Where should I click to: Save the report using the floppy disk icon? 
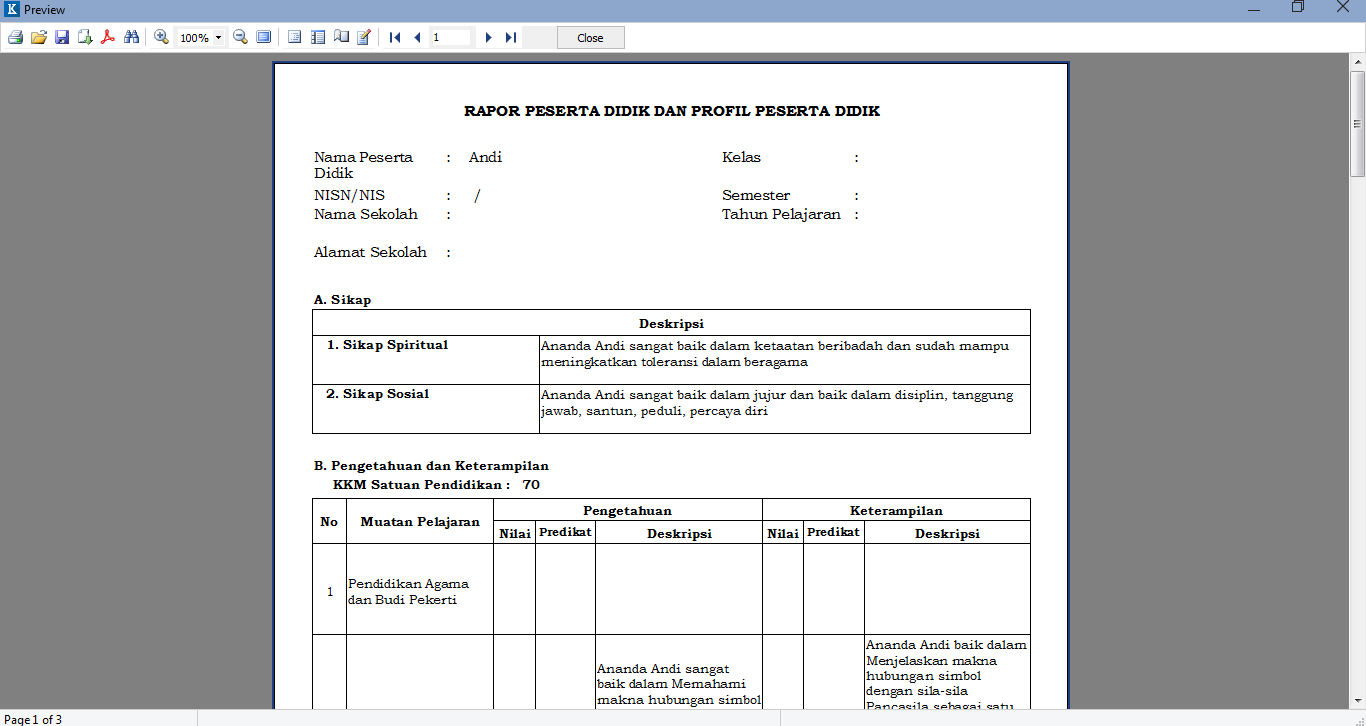tap(62, 38)
